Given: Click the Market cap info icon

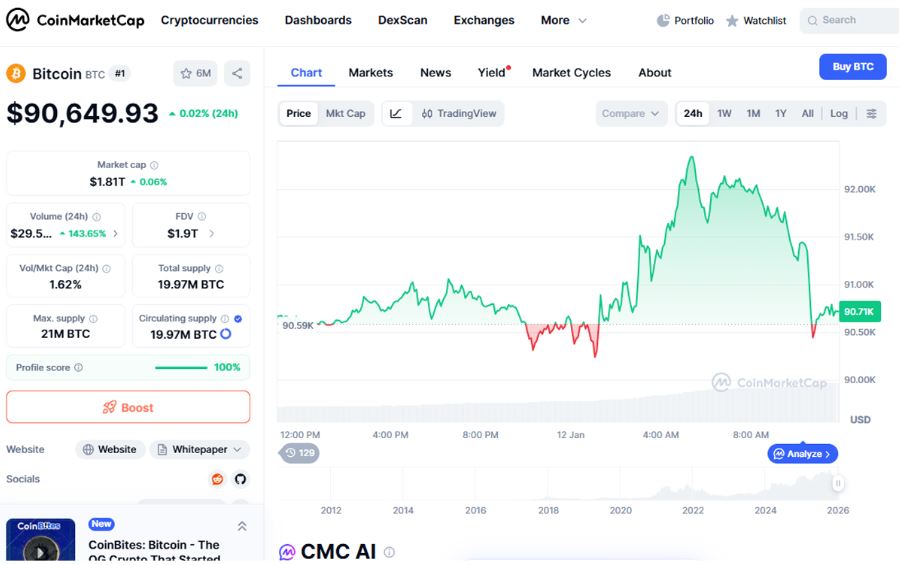Looking at the screenshot, I should click(x=154, y=165).
